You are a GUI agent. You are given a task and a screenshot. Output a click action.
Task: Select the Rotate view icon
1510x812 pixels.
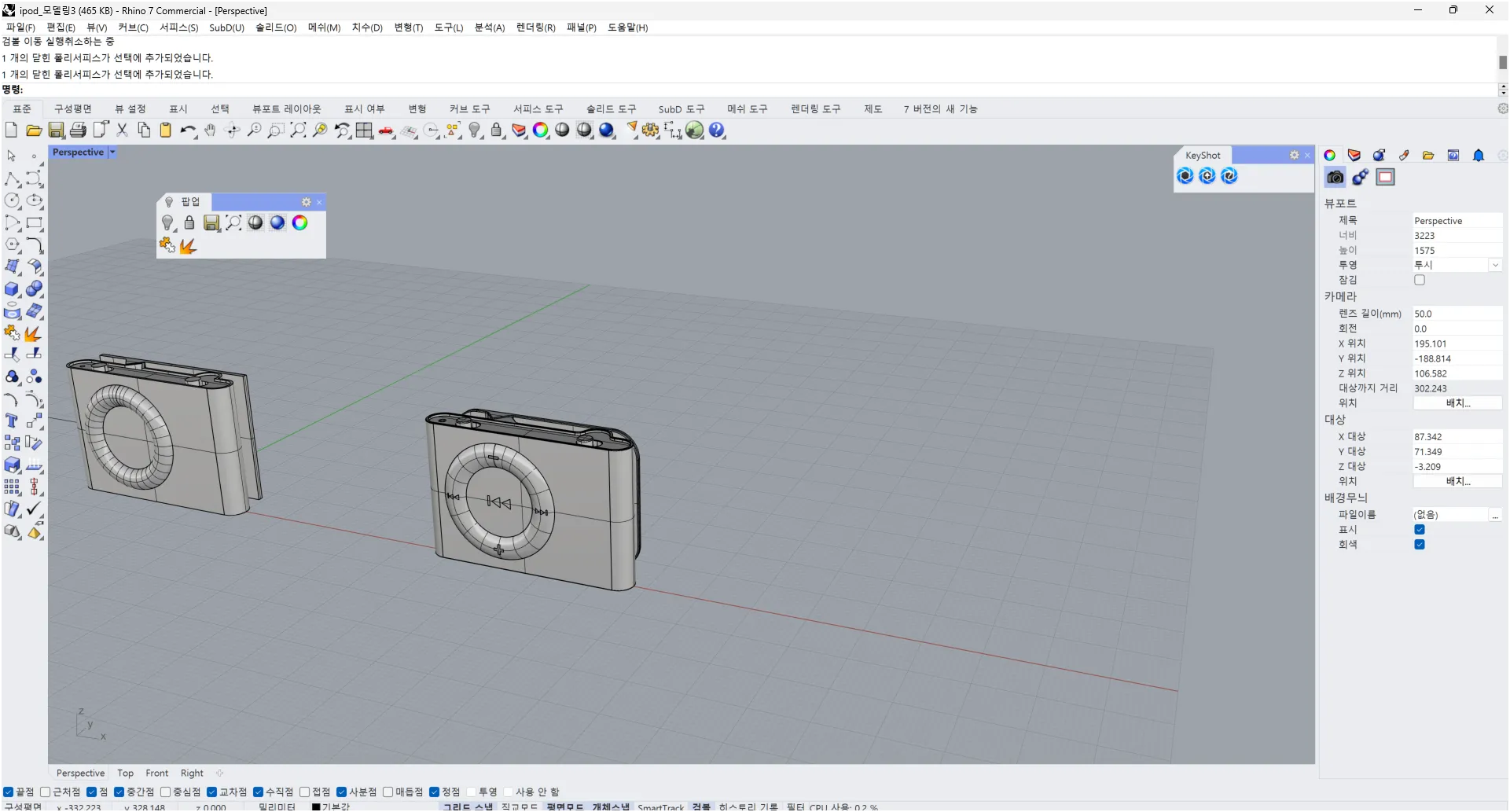[x=232, y=130]
